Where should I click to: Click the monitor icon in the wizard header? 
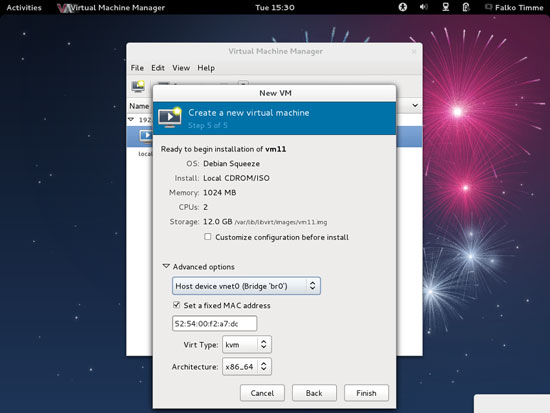(x=170, y=118)
